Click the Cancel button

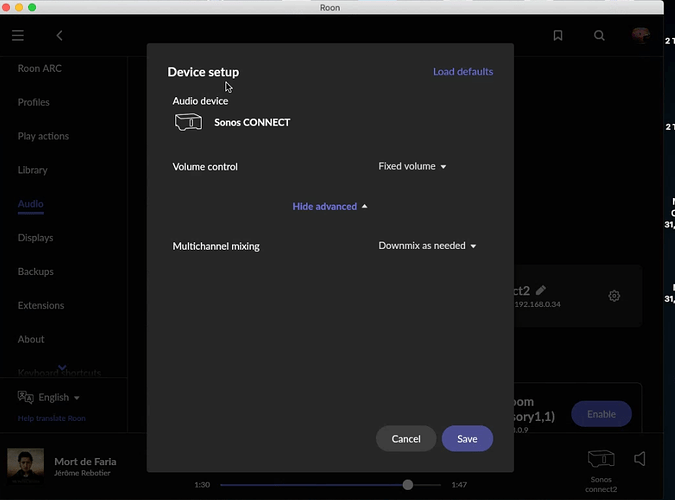[x=406, y=439]
